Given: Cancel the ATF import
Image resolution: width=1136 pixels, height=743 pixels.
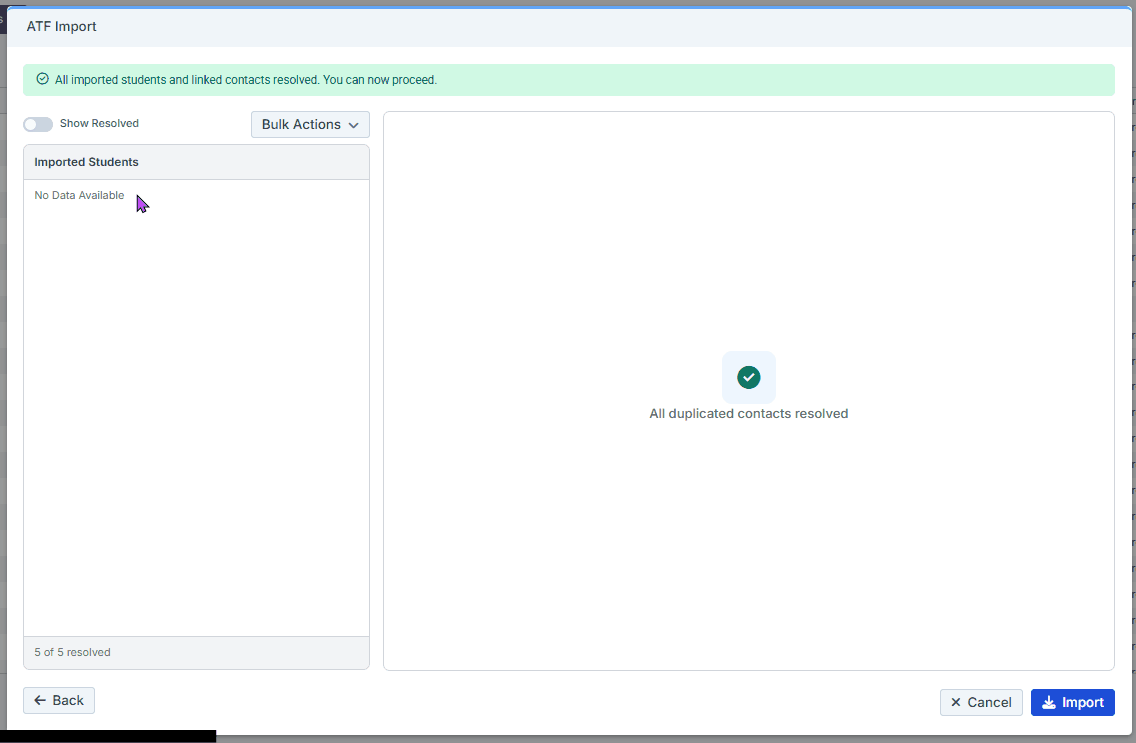Looking at the screenshot, I should coord(981,702).
